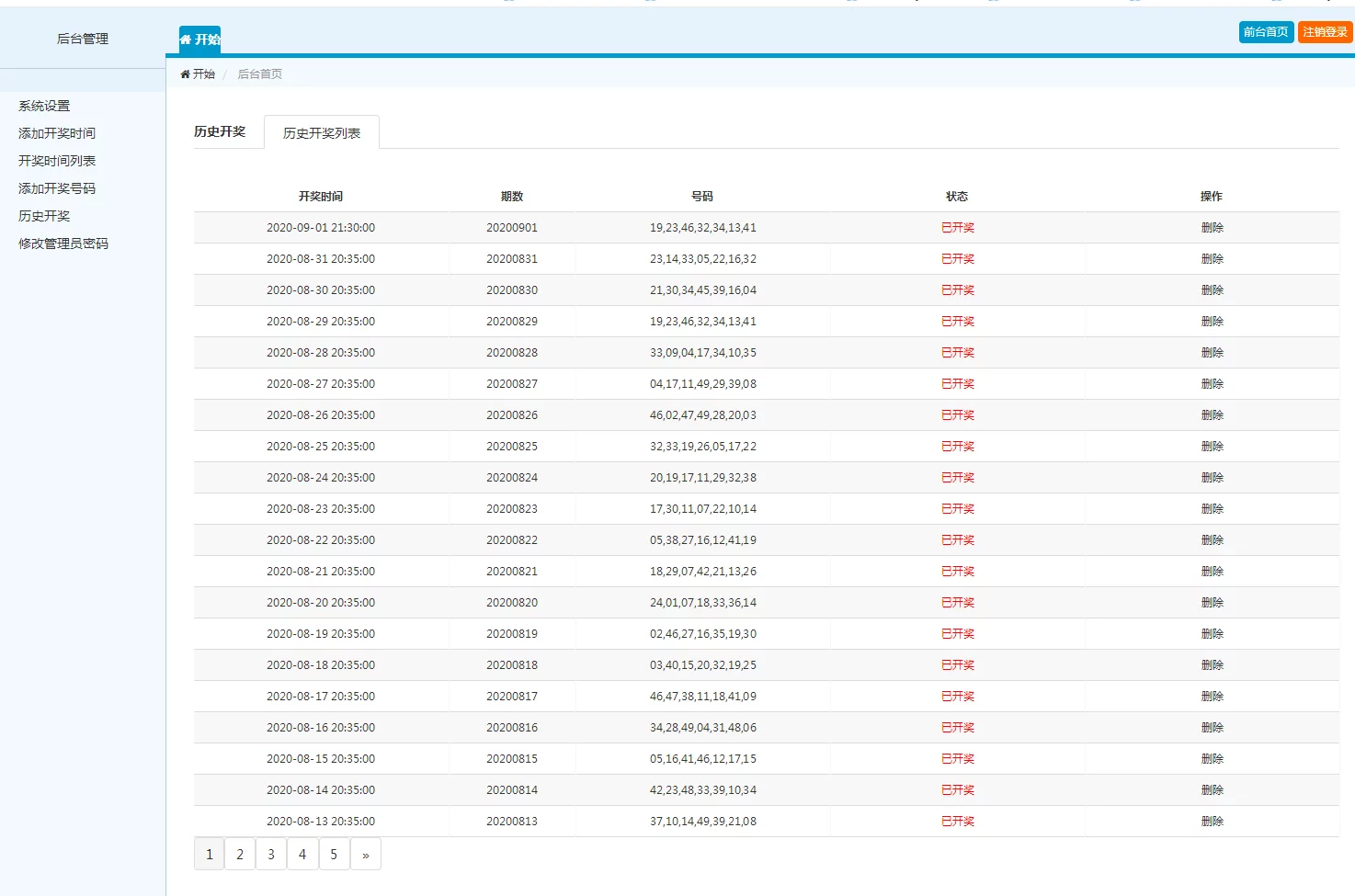Go to page 5 of results
1355x896 pixels.
[334, 855]
